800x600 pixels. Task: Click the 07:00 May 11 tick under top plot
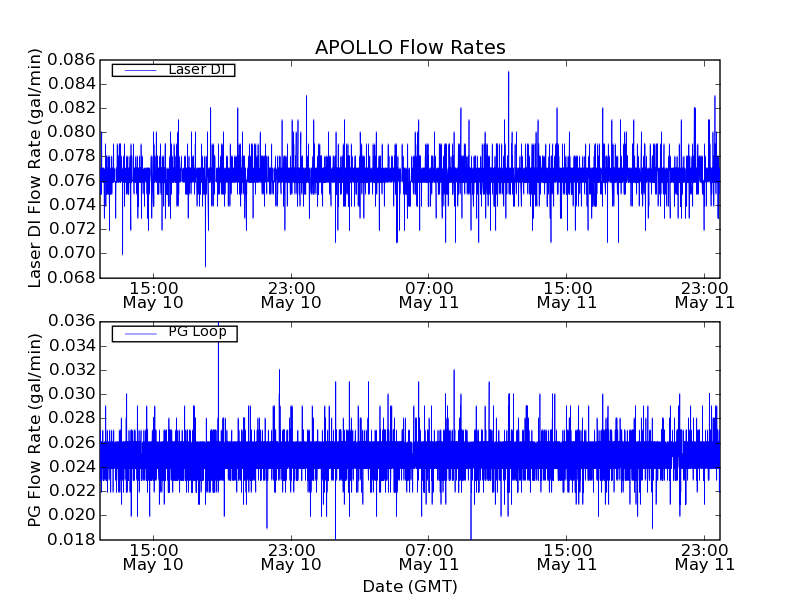[428, 294]
